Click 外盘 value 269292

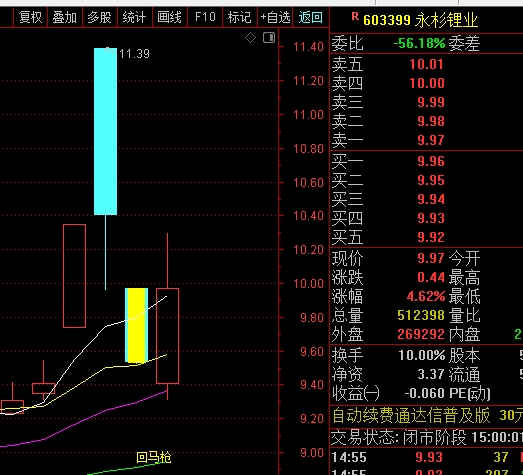click(421, 334)
